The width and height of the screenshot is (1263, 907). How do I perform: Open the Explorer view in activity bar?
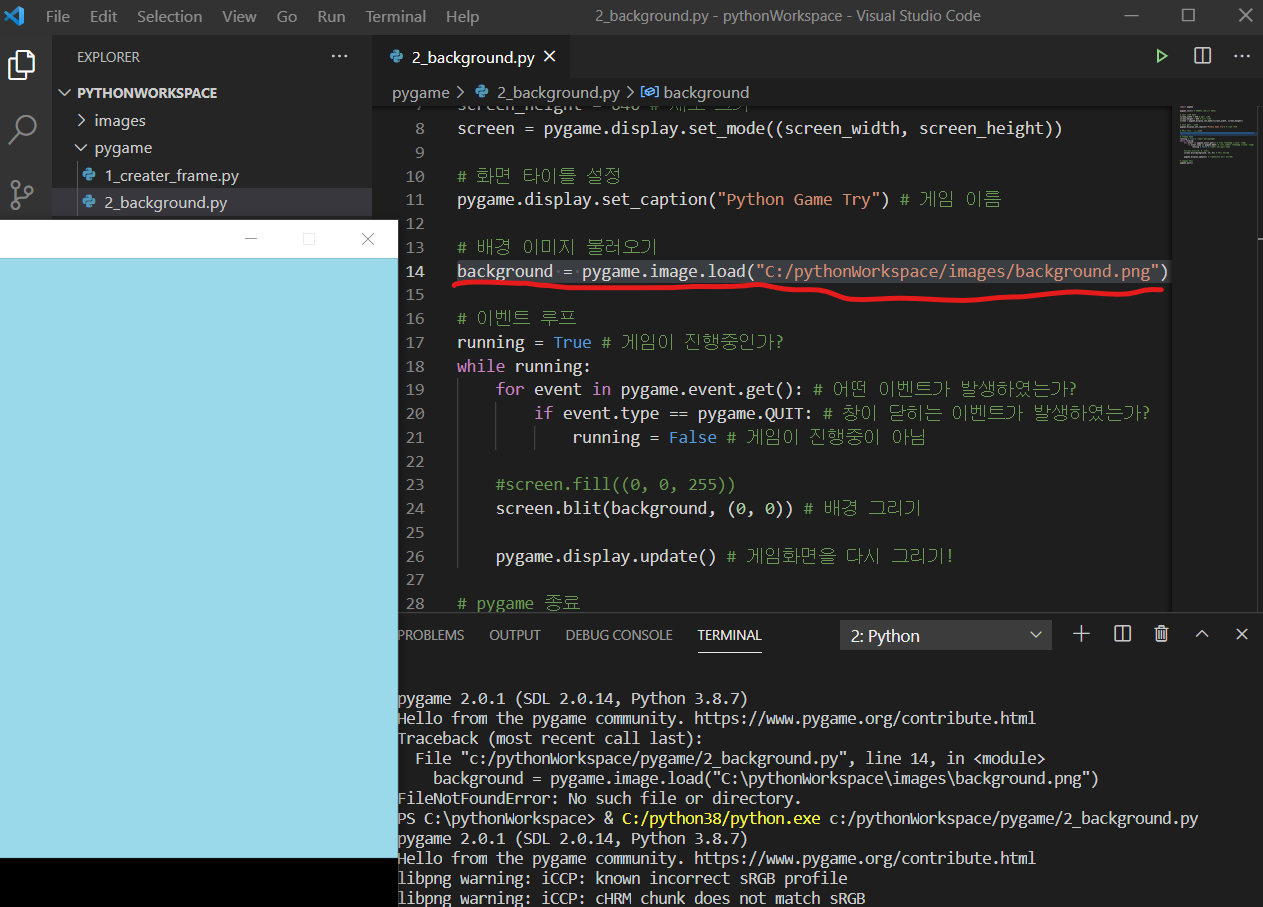pyautogui.click(x=22, y=66)
